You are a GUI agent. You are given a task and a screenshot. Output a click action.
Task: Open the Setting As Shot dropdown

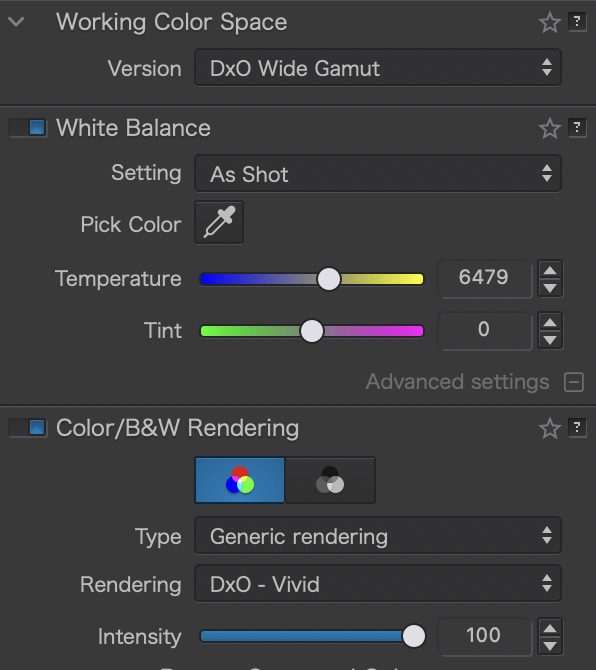pos(378,174)
